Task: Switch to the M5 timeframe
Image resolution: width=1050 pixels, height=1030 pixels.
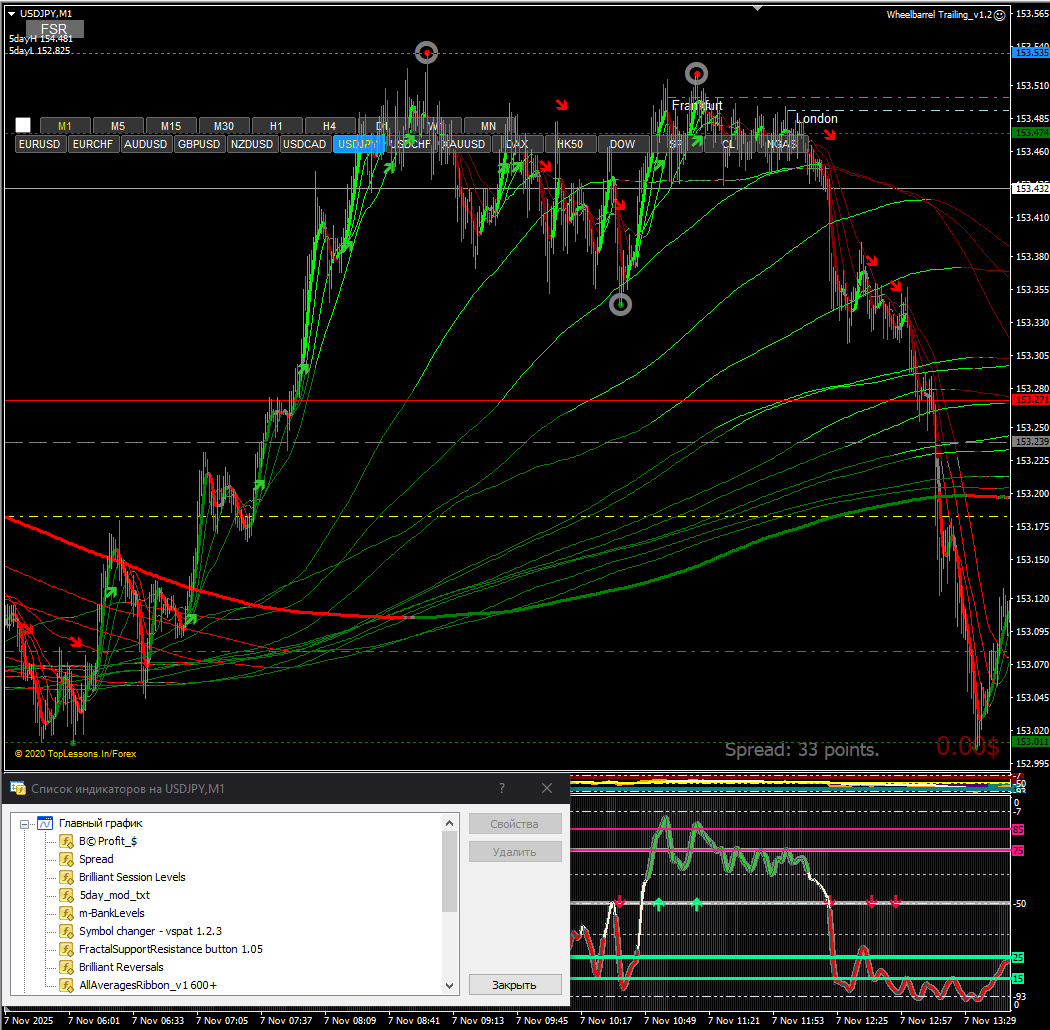Action: (118, 126)
